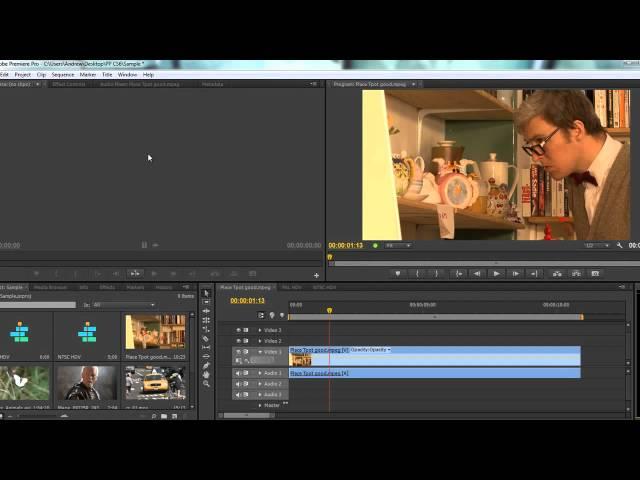The width and height of the screenshot is (640, 480).
Task: Expand the Audio 3 track
Action: click(x=260, y=394)
